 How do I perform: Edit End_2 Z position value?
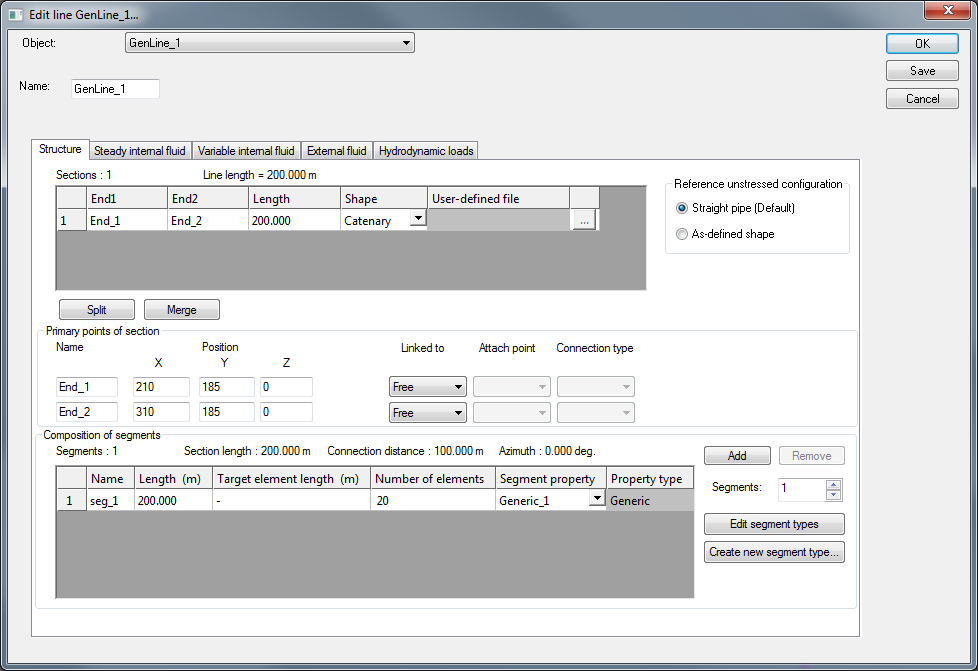286,412
